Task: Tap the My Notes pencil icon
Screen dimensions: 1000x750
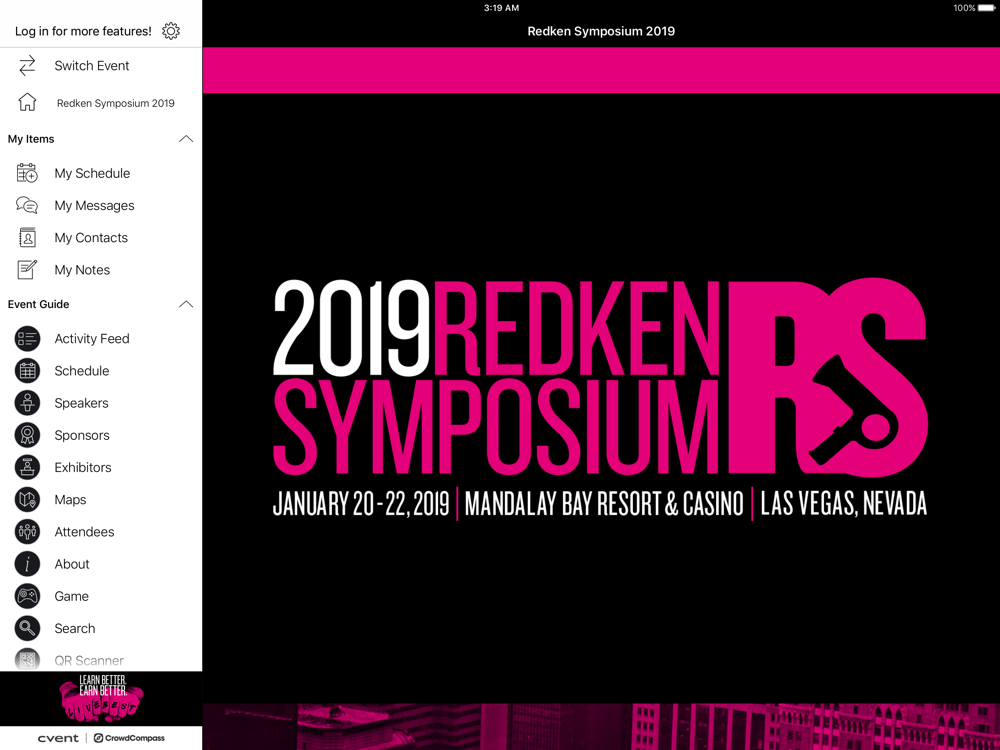Action: click(27, 270)
